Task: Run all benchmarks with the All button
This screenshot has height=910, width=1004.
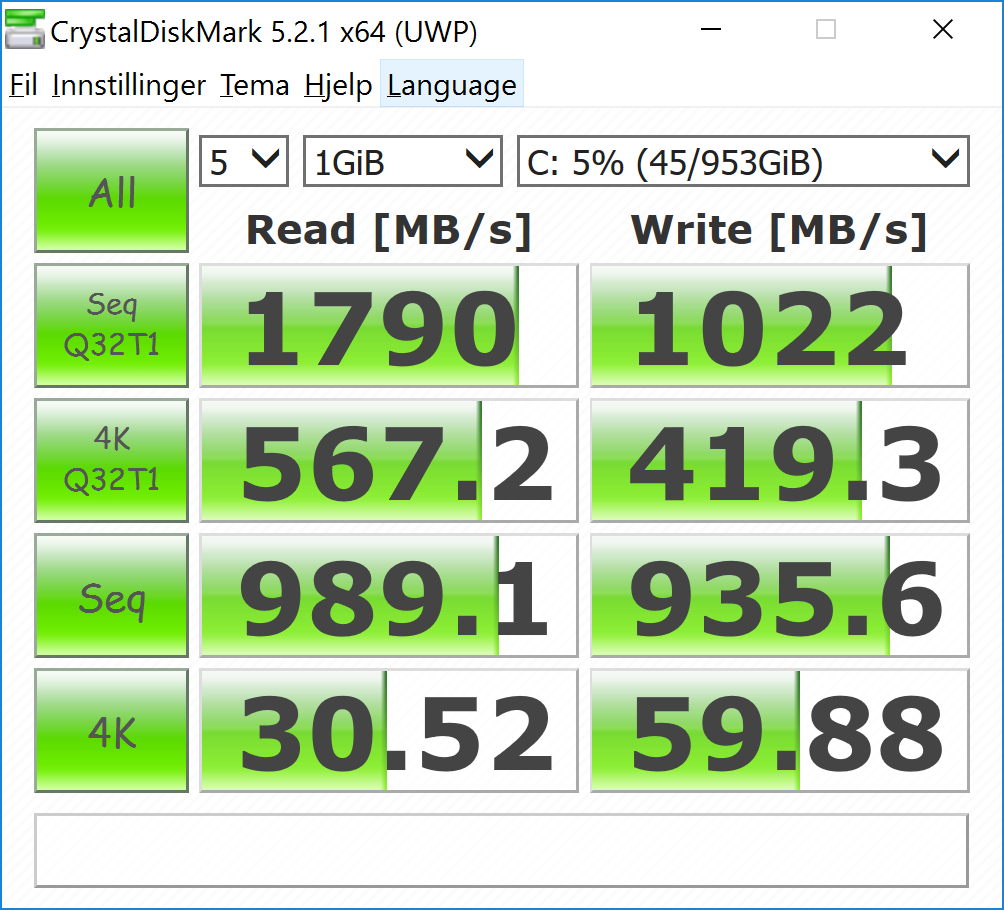Action: click(111, 191)
